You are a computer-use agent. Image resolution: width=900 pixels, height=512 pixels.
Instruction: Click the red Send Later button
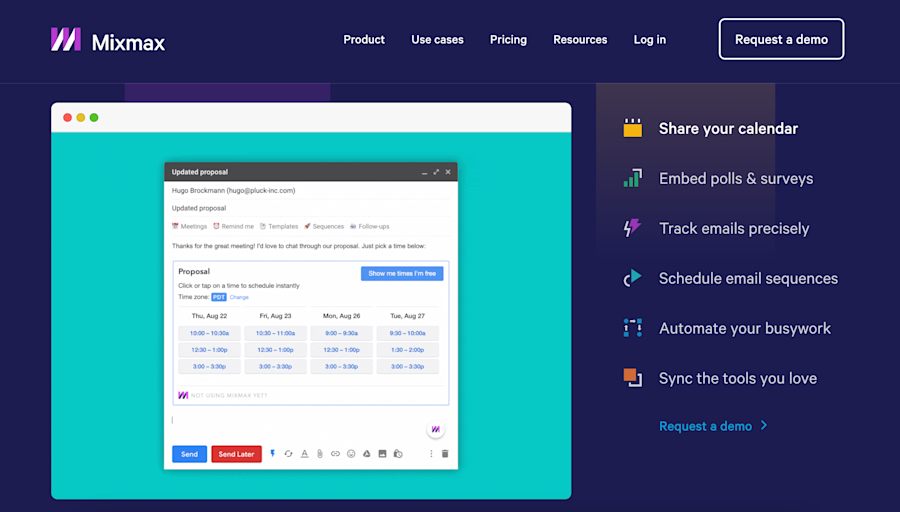(x=236, y=454)
